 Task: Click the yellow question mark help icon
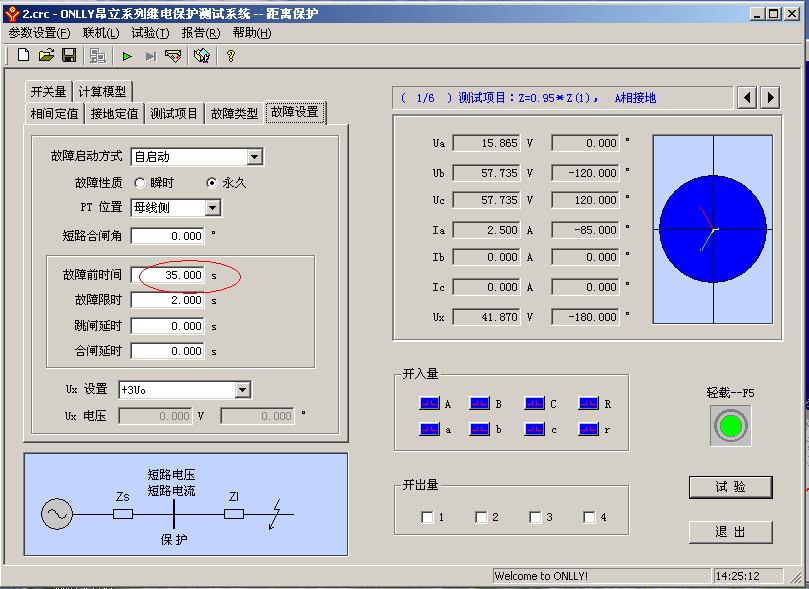click(x=231, y=56)
